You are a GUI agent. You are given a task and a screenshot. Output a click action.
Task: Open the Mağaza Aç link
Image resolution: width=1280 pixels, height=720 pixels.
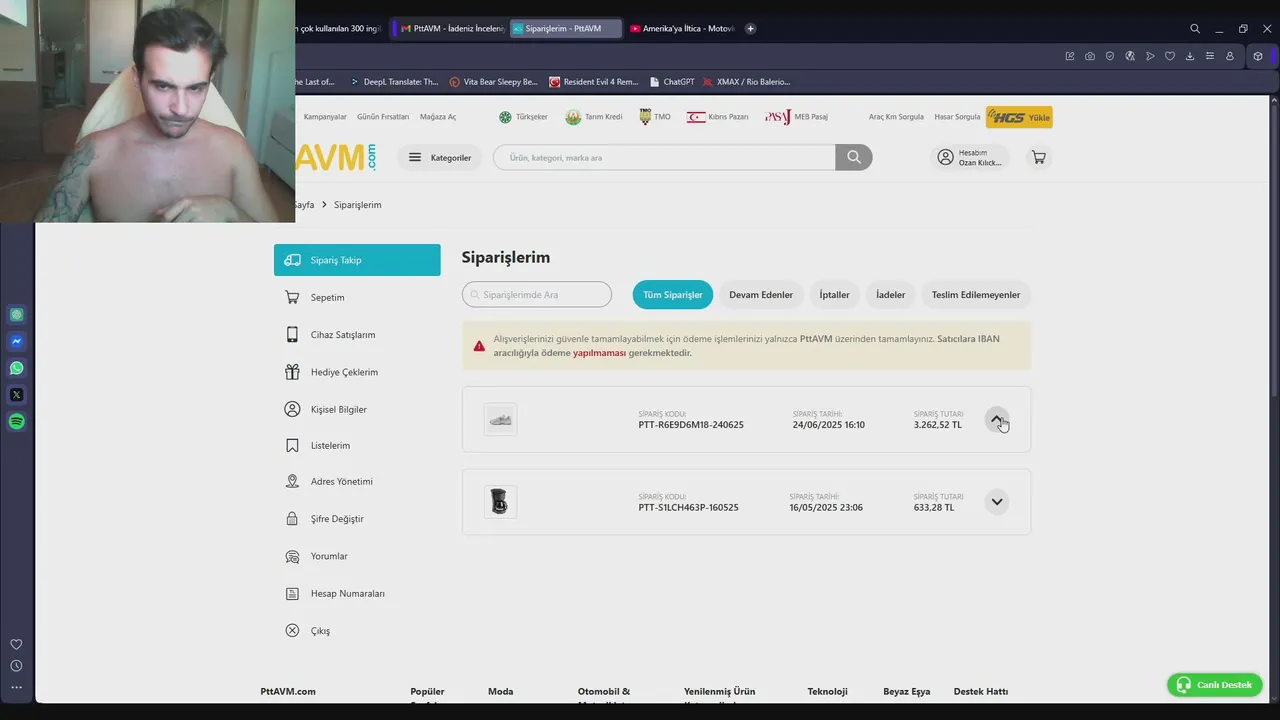[438, 117]
